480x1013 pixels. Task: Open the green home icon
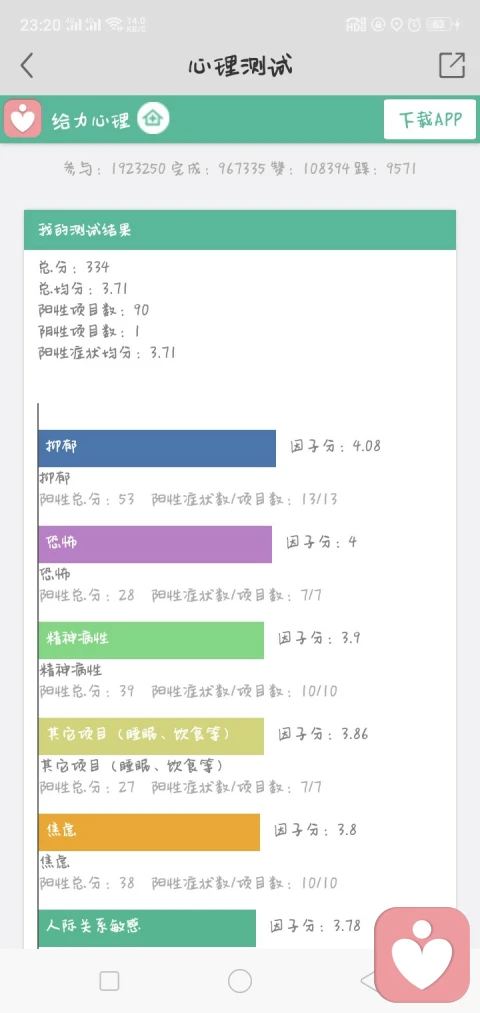point(153,119)
